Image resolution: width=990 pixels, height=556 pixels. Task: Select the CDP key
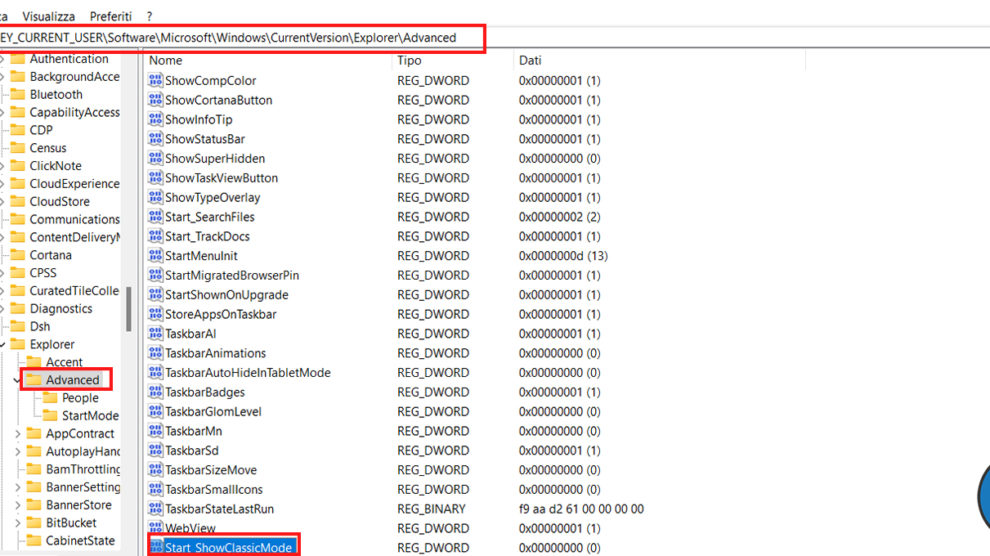pyautogui.click(x=41, y=130)
